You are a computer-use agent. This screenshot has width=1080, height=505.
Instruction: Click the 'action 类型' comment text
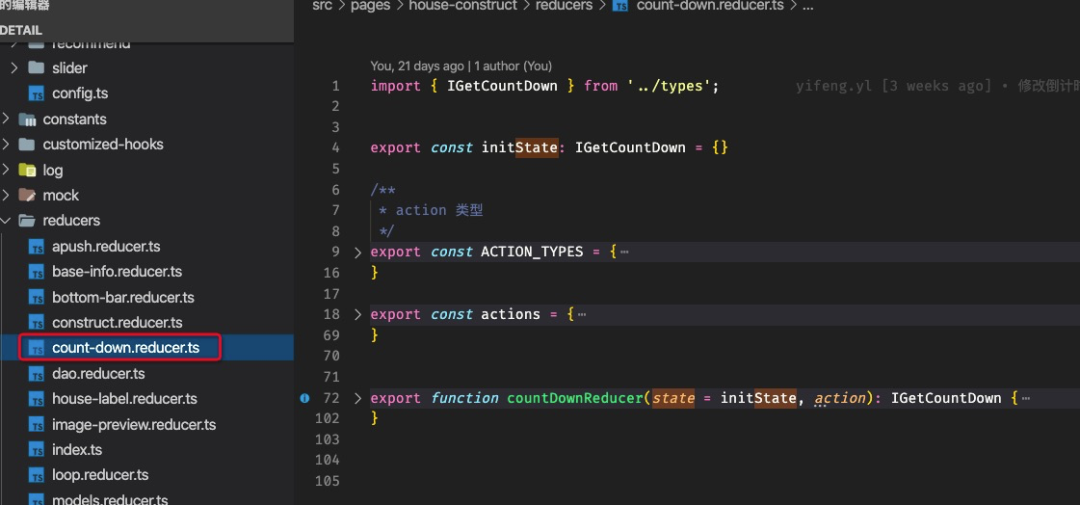(x=439, y=211)
